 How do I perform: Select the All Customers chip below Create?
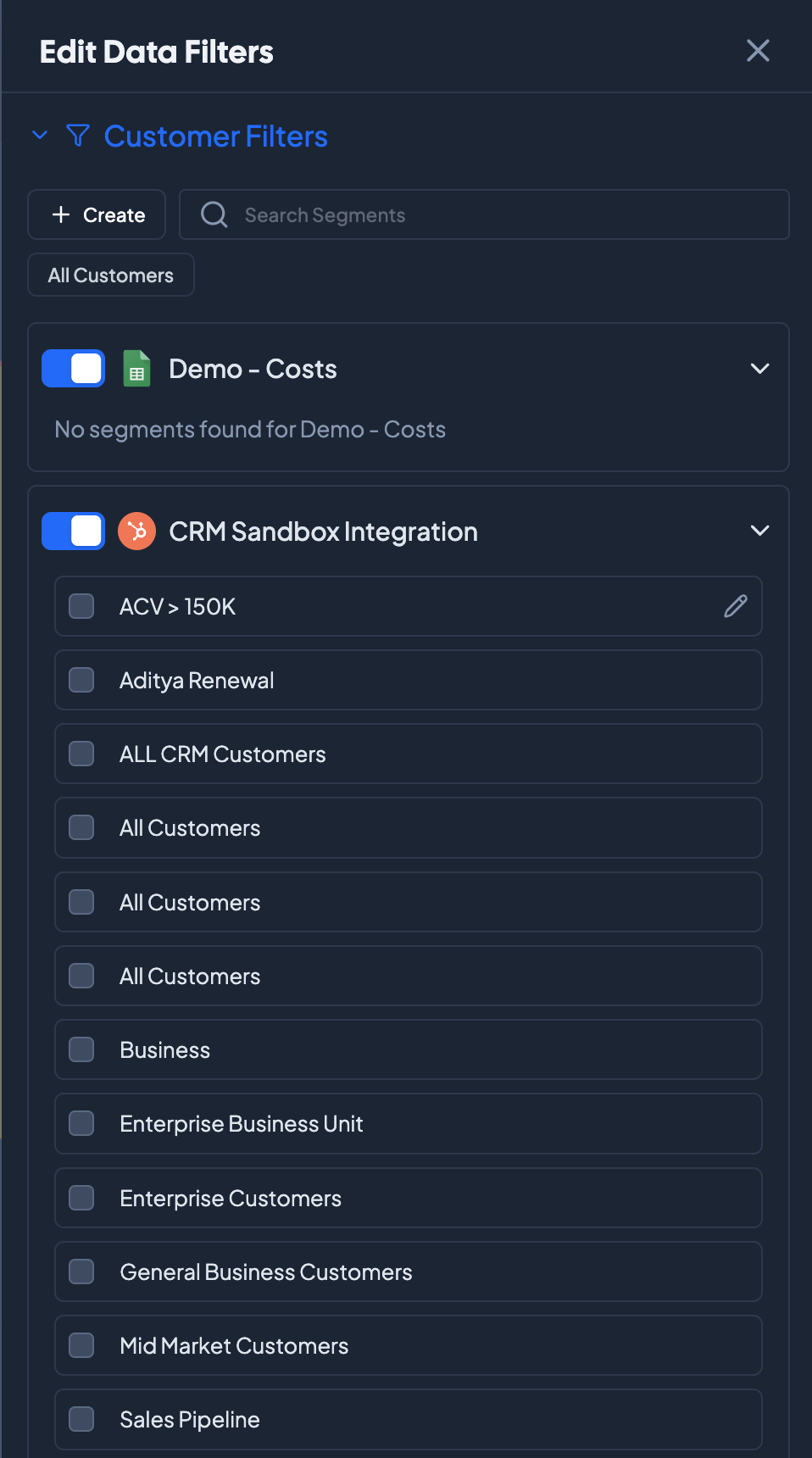[x=111, y=275]
